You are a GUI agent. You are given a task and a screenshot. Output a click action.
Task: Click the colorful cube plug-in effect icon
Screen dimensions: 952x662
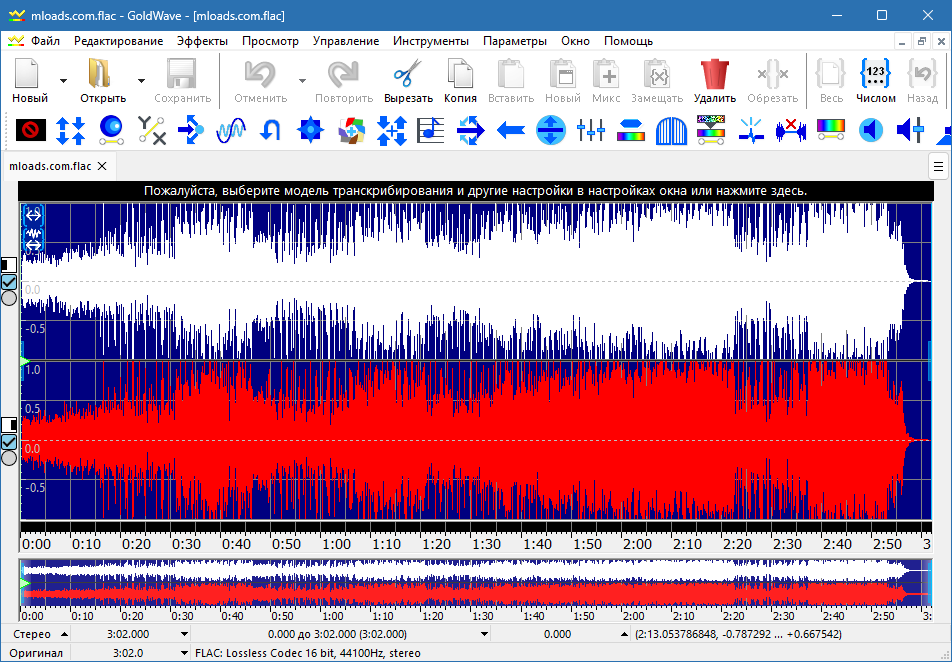[x=351, y=130]
